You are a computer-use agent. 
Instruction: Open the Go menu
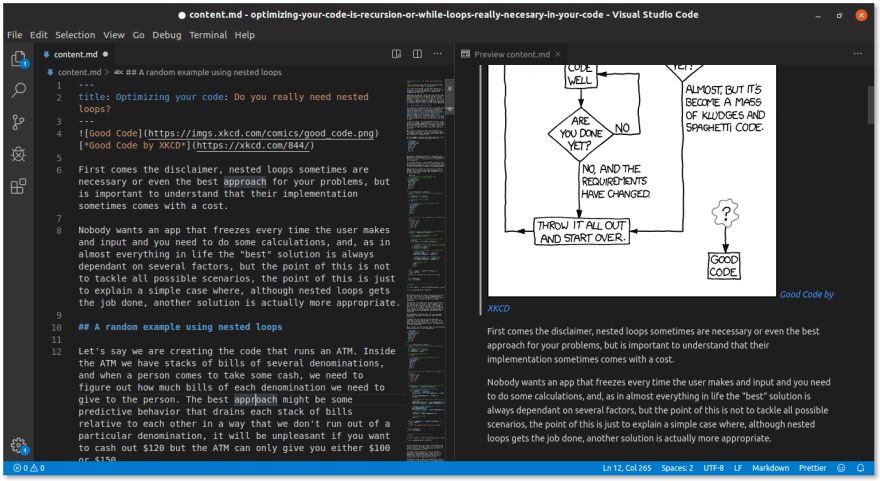pos(139,35)
